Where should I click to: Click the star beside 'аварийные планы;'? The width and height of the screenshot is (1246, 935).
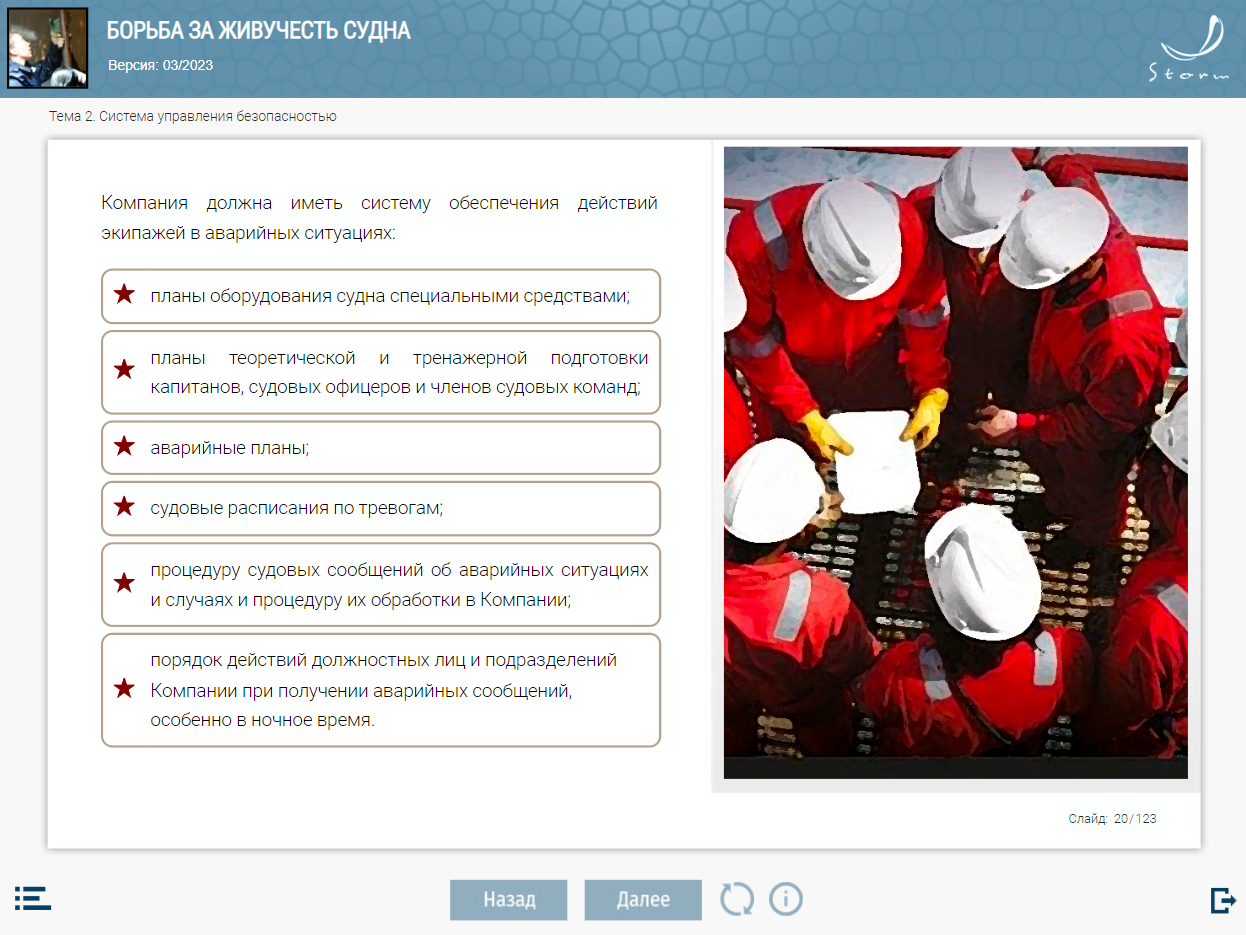pos(124,446)
